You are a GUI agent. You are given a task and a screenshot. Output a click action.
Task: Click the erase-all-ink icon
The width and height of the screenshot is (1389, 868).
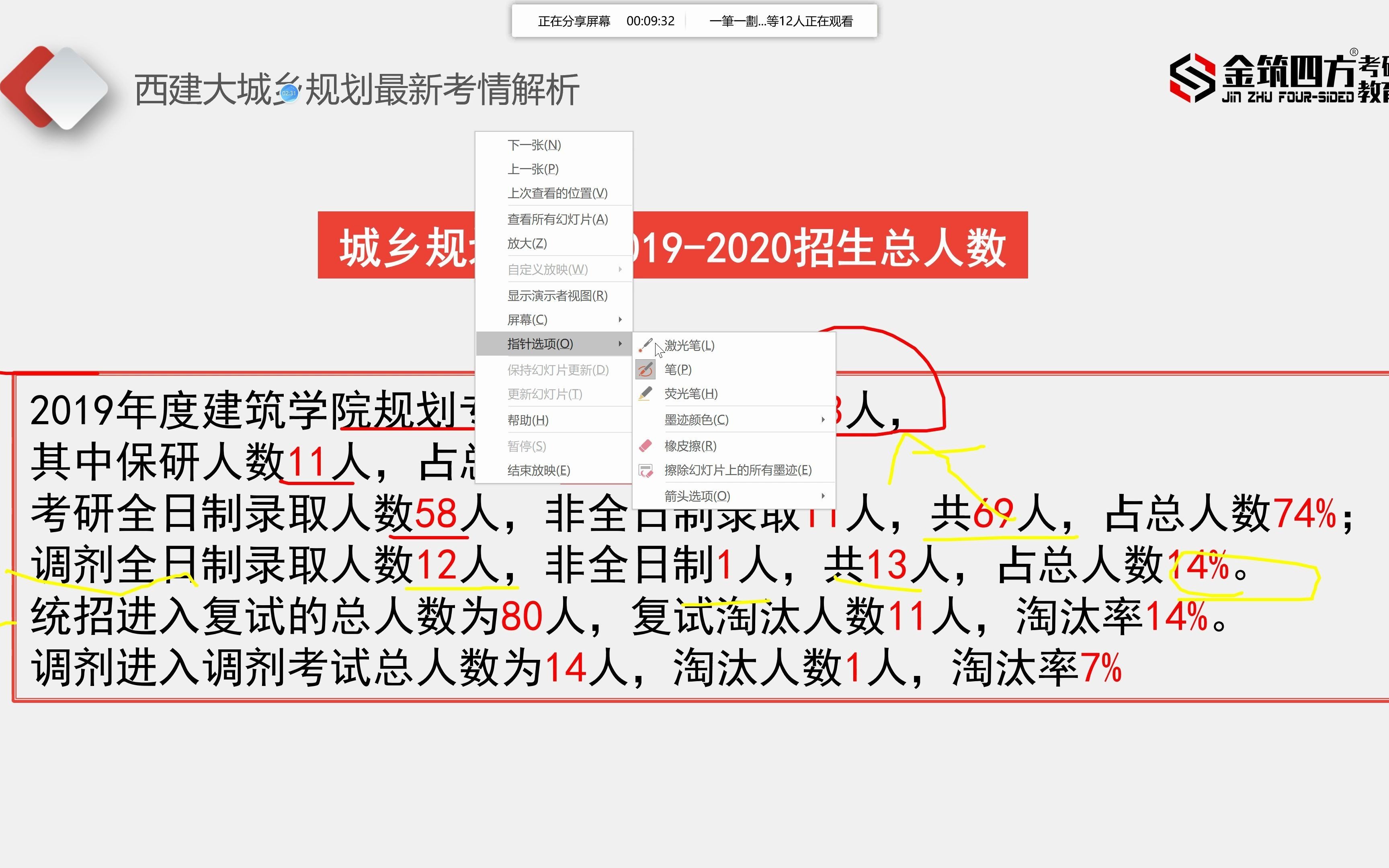tap(645, 471)
